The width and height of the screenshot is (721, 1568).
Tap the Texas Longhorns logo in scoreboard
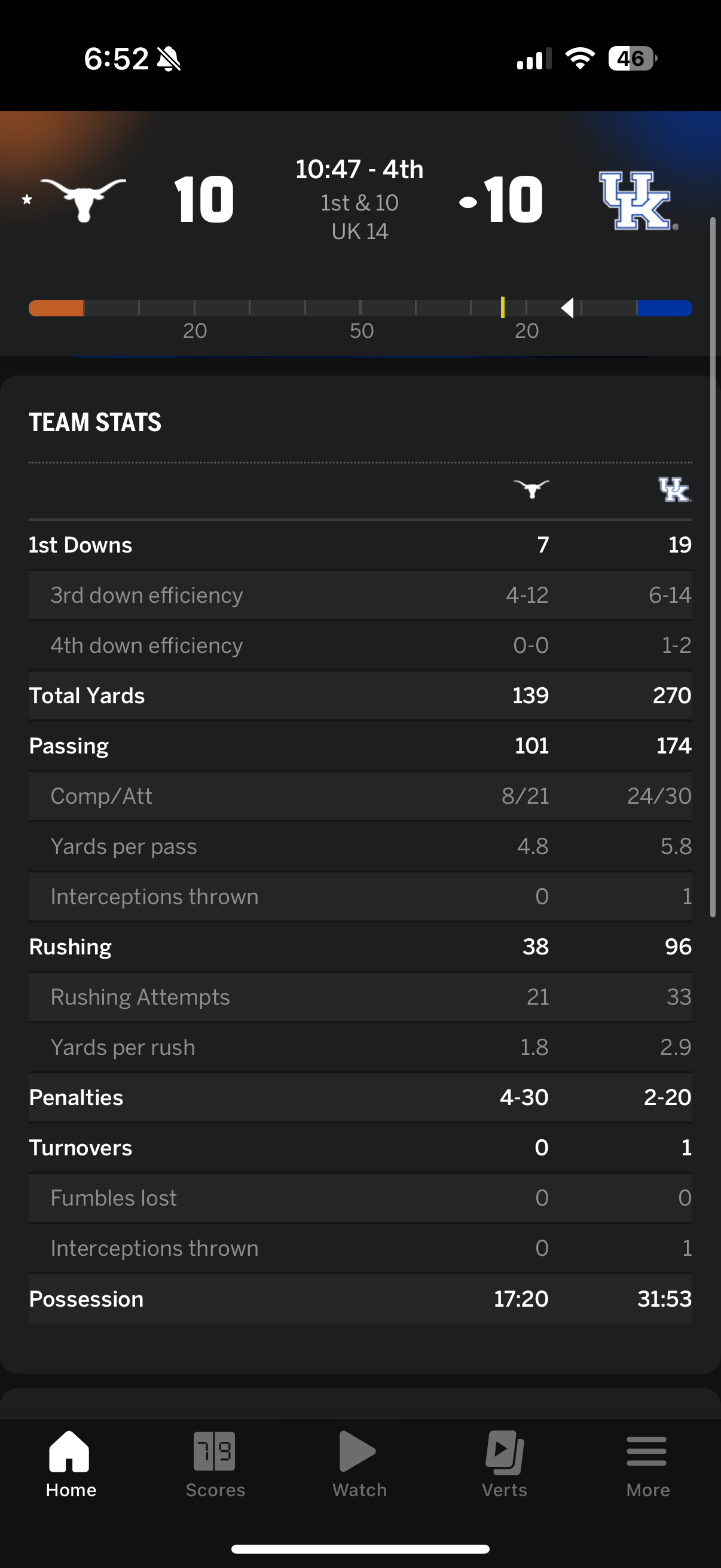[83, 199]
